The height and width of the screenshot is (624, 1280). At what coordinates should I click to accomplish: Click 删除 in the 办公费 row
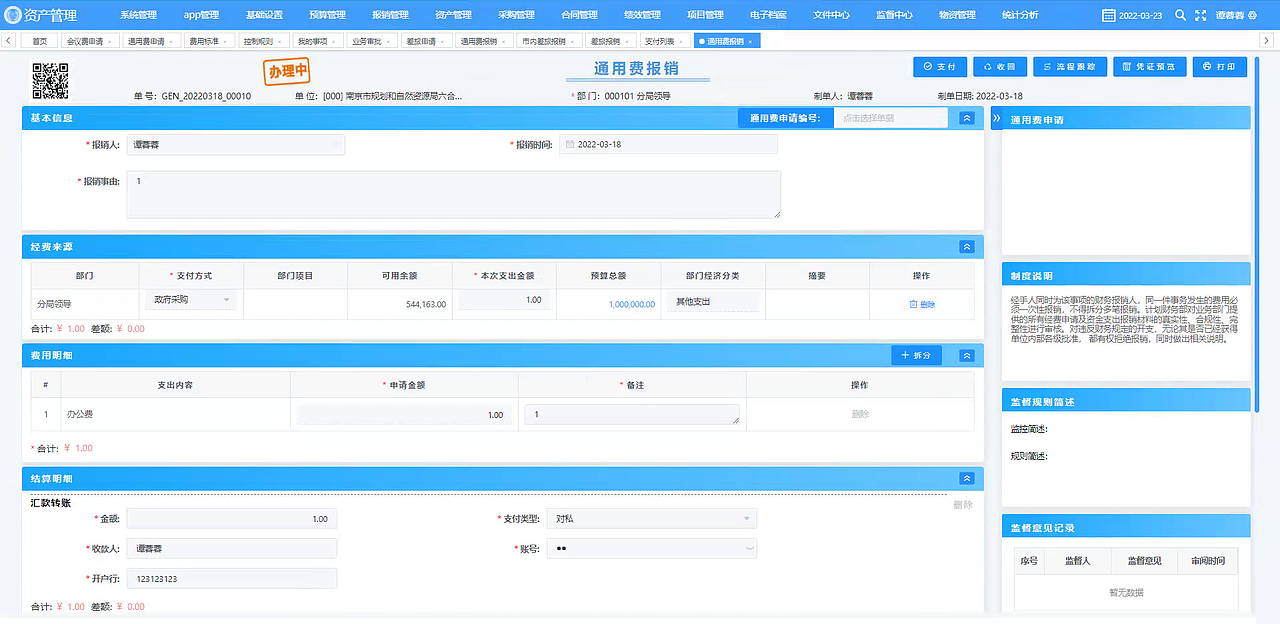(x=860, y=414)
